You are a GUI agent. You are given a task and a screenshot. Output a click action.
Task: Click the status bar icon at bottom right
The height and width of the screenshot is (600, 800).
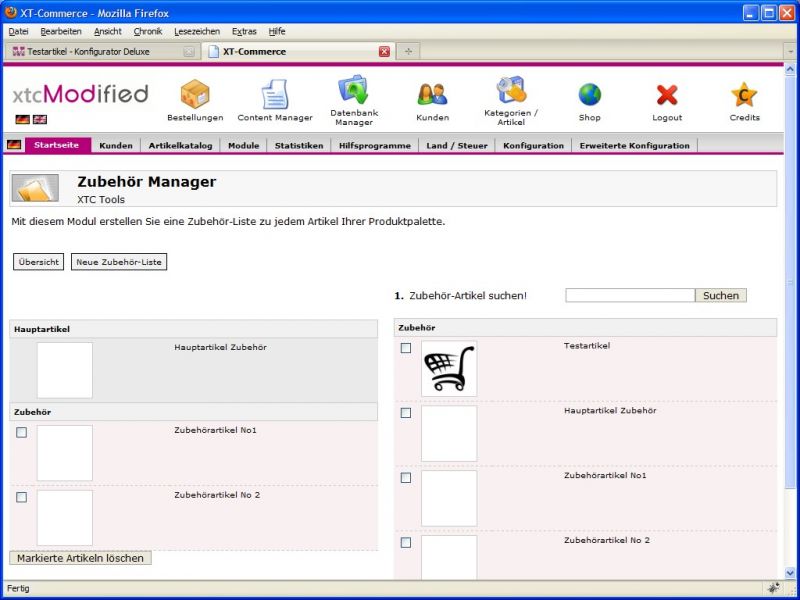click(x=774, y=588)
